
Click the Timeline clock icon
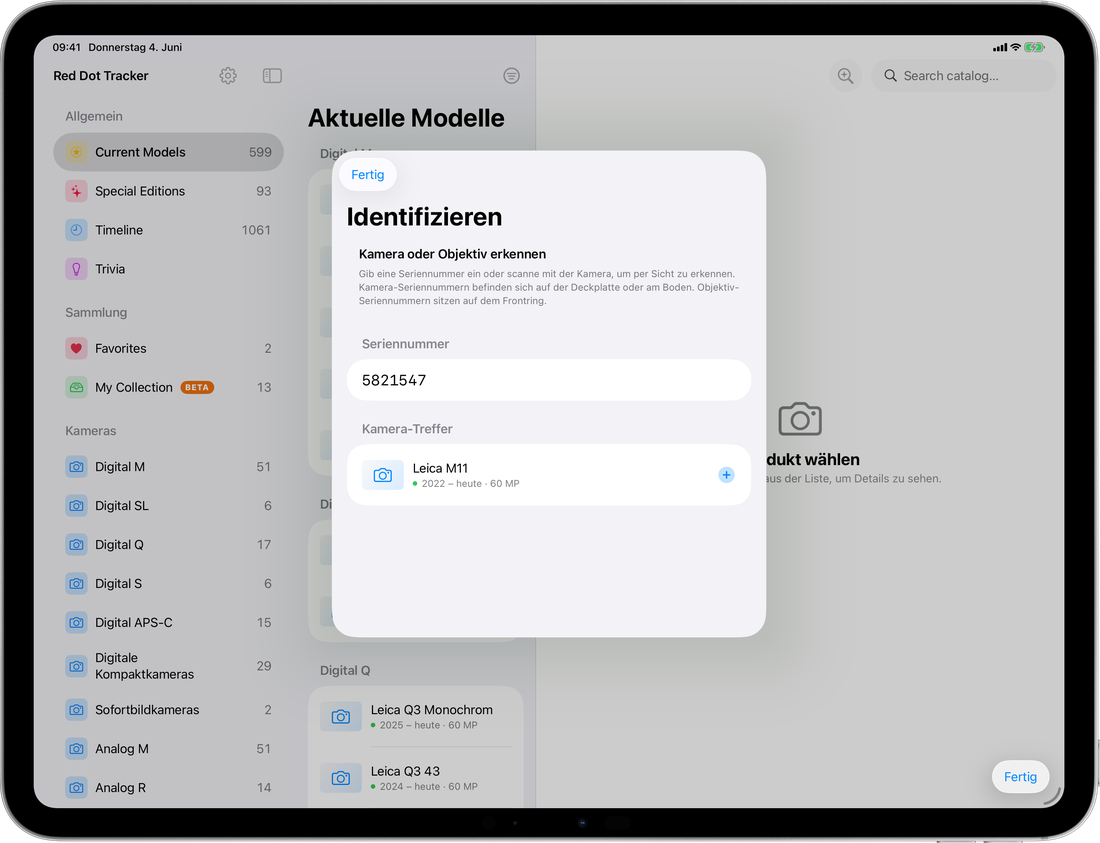[76, 230]
